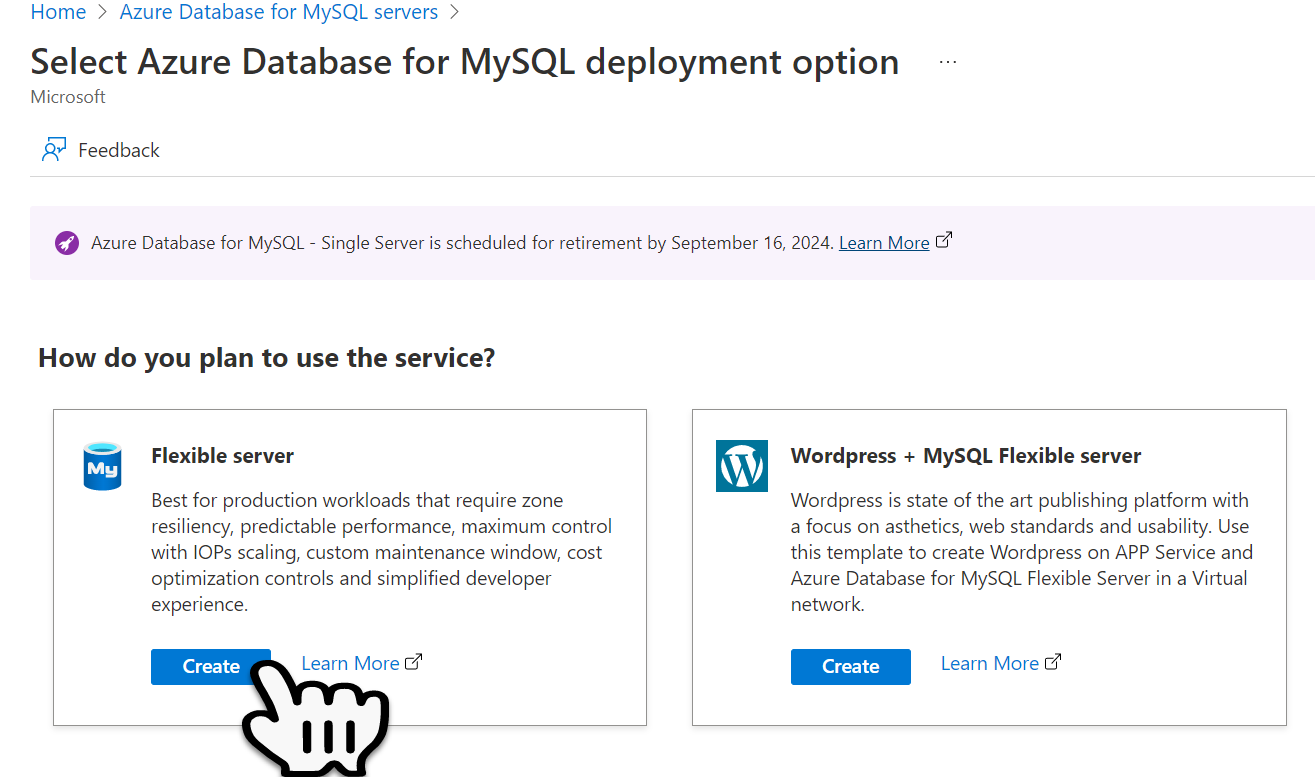
Task: Click the Flexible server MySQL database icon
Action: point(102,465)
